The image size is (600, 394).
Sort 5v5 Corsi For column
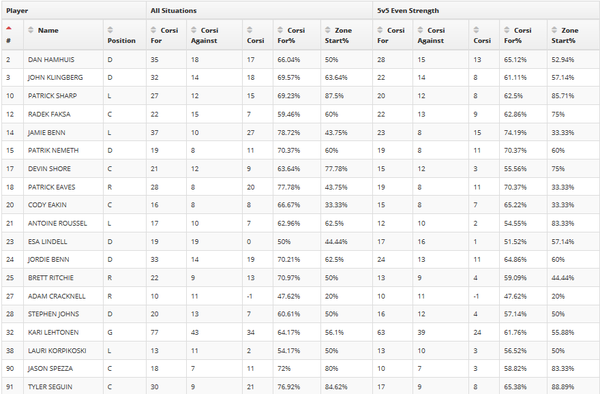pyautogui.click(x=380, y=30)
